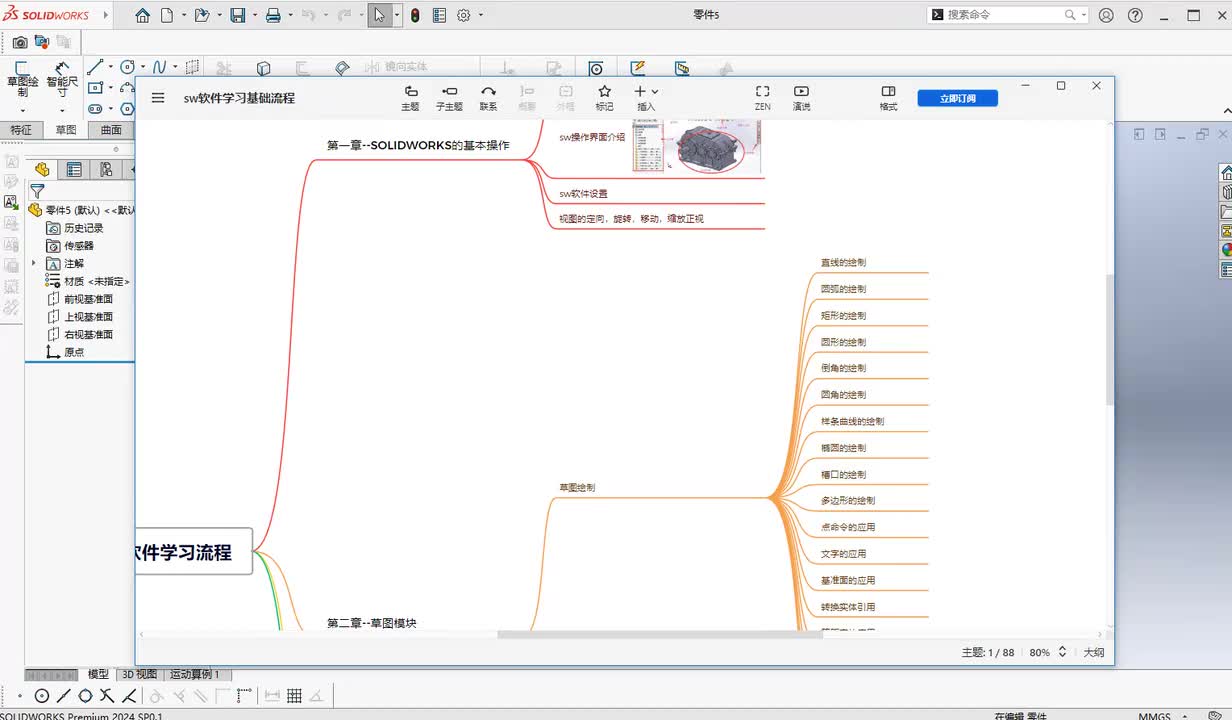Open the PropertyManager tab icon
Screen dimensions: 1232x720
click(74, 170)
